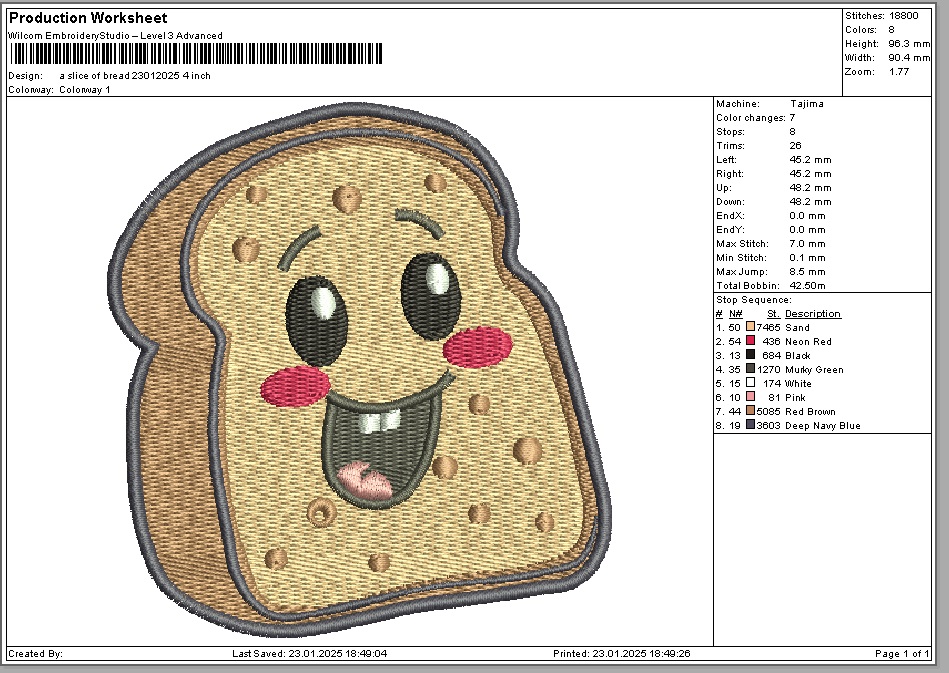
Task: Click the 'Stops:' value 8
Action: point(792,131)
